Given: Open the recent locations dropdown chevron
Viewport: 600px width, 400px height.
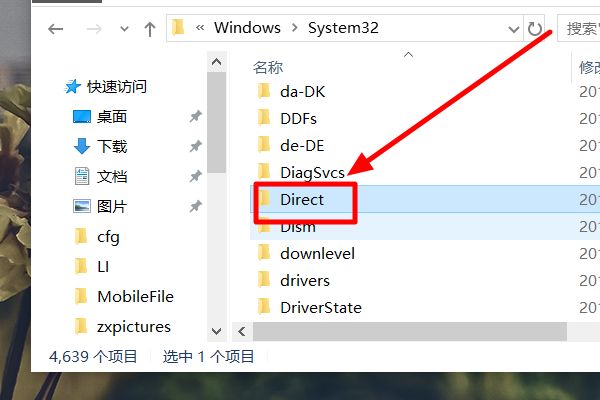Looking at the screenshot, I should pyautogui.click(x=124, y=29).
